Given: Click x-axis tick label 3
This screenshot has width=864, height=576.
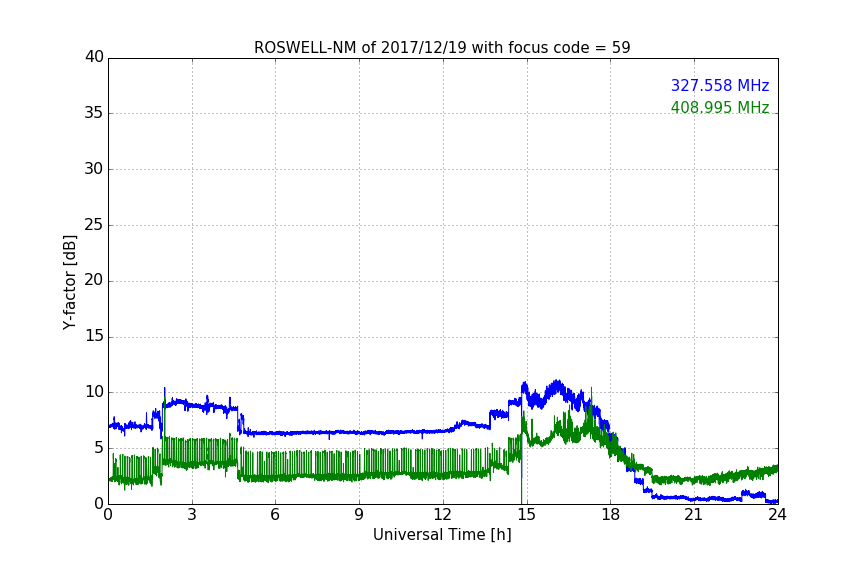Looking at the screenshot, I should (x=192, y=515).
